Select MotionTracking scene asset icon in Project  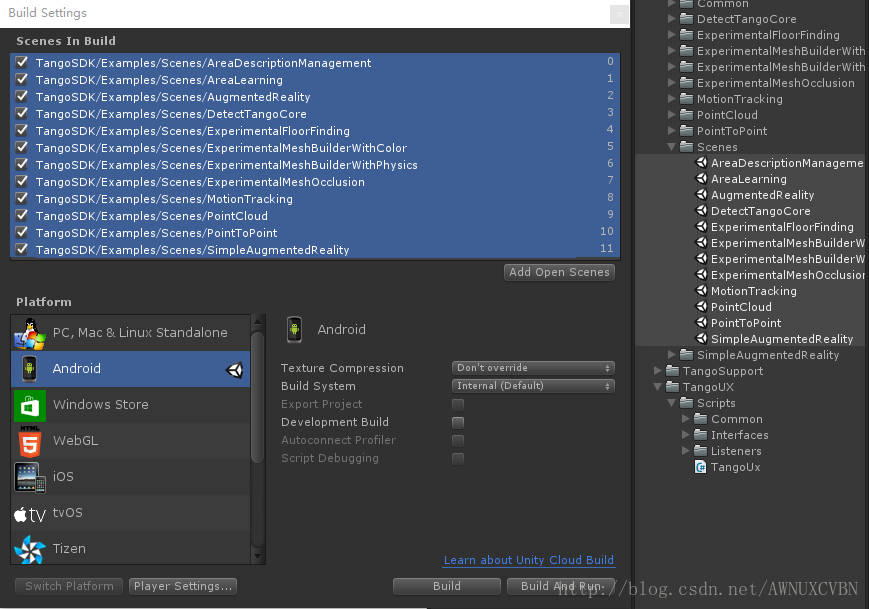(702, 291)
